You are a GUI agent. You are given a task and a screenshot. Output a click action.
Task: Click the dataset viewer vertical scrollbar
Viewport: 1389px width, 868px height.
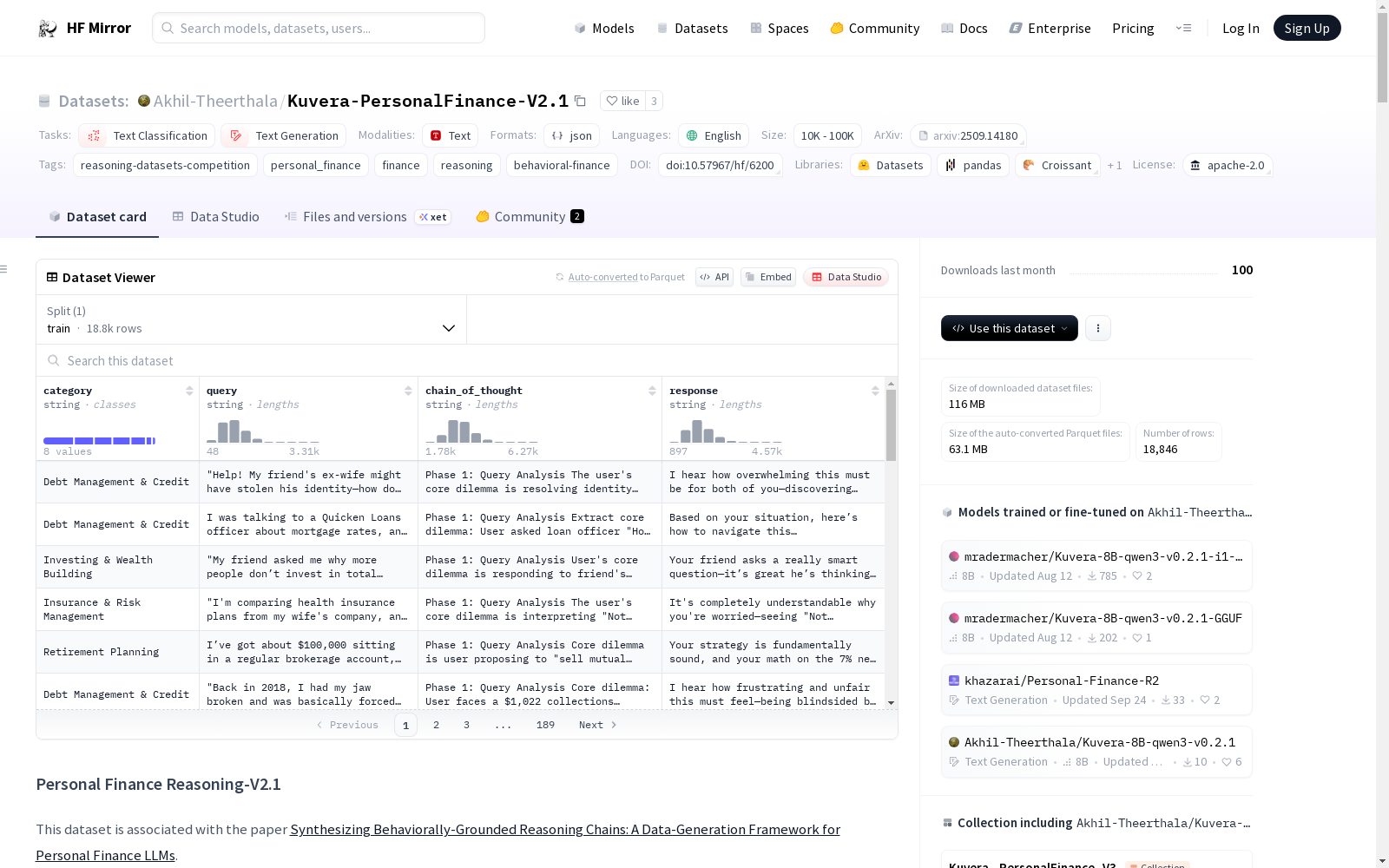pos(891,424)
